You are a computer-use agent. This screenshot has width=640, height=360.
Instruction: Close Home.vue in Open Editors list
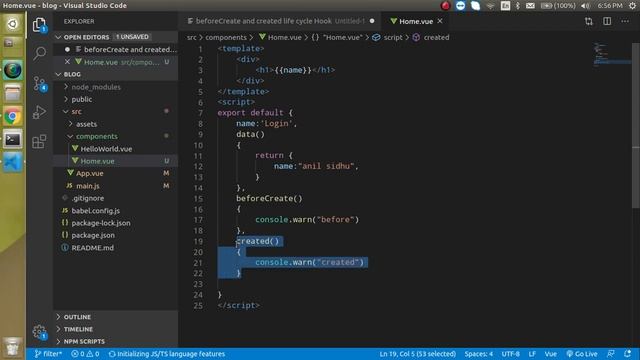[67, 62]
